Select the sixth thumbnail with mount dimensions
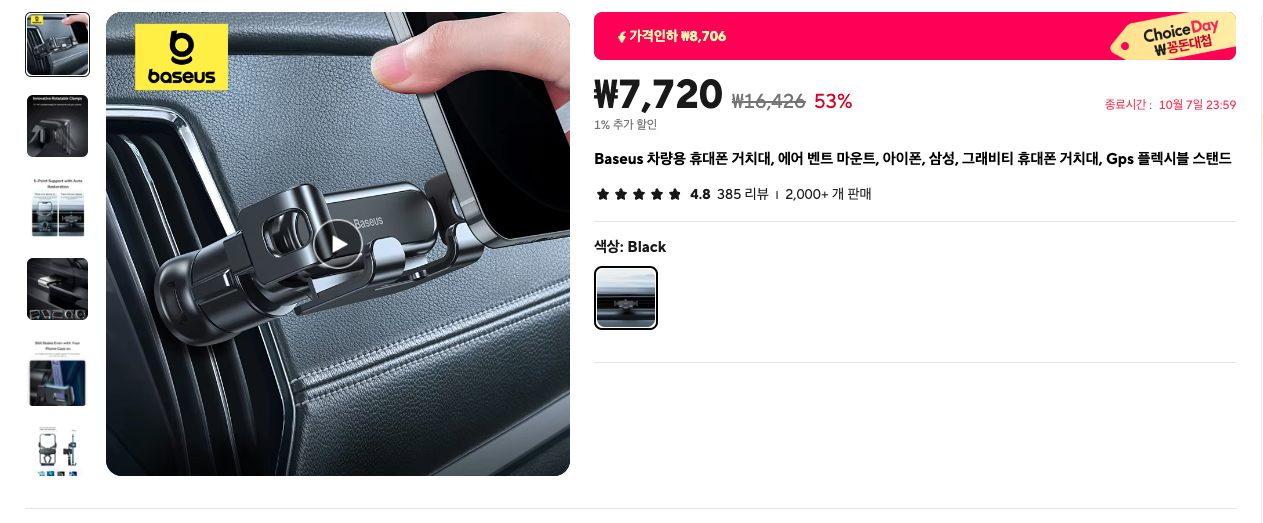The image size is (1263, 523). click(x=57, y=449)
